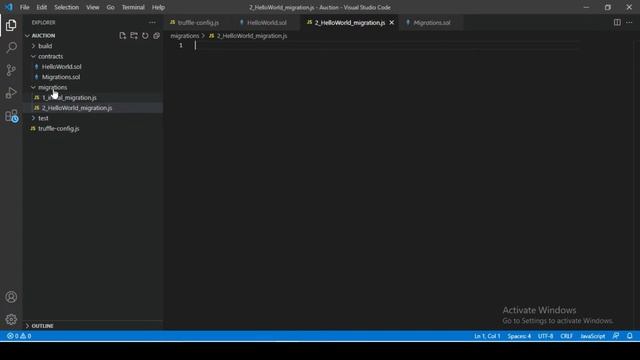Close the 2_HelloWorld_migration.js tab
Viewport: 640px width, 360px height.
tap(392, 22)
